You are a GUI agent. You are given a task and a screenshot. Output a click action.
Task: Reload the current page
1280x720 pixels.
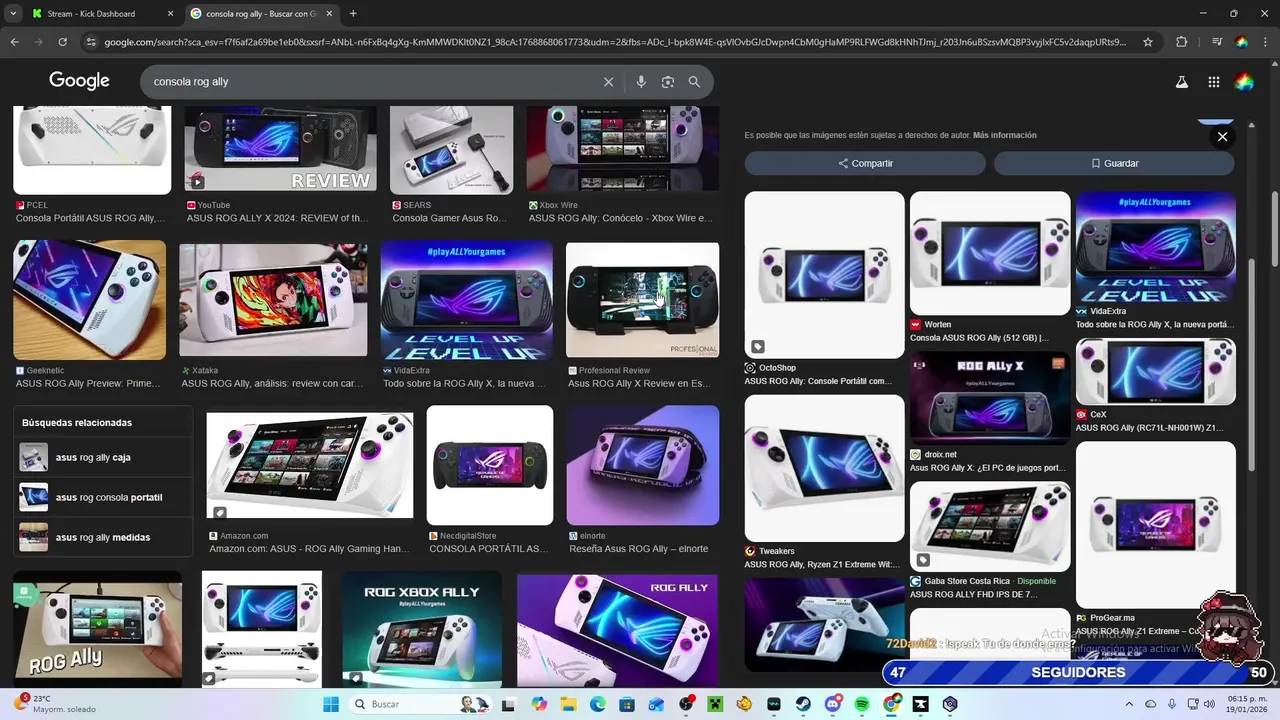(x=62, y=42)
